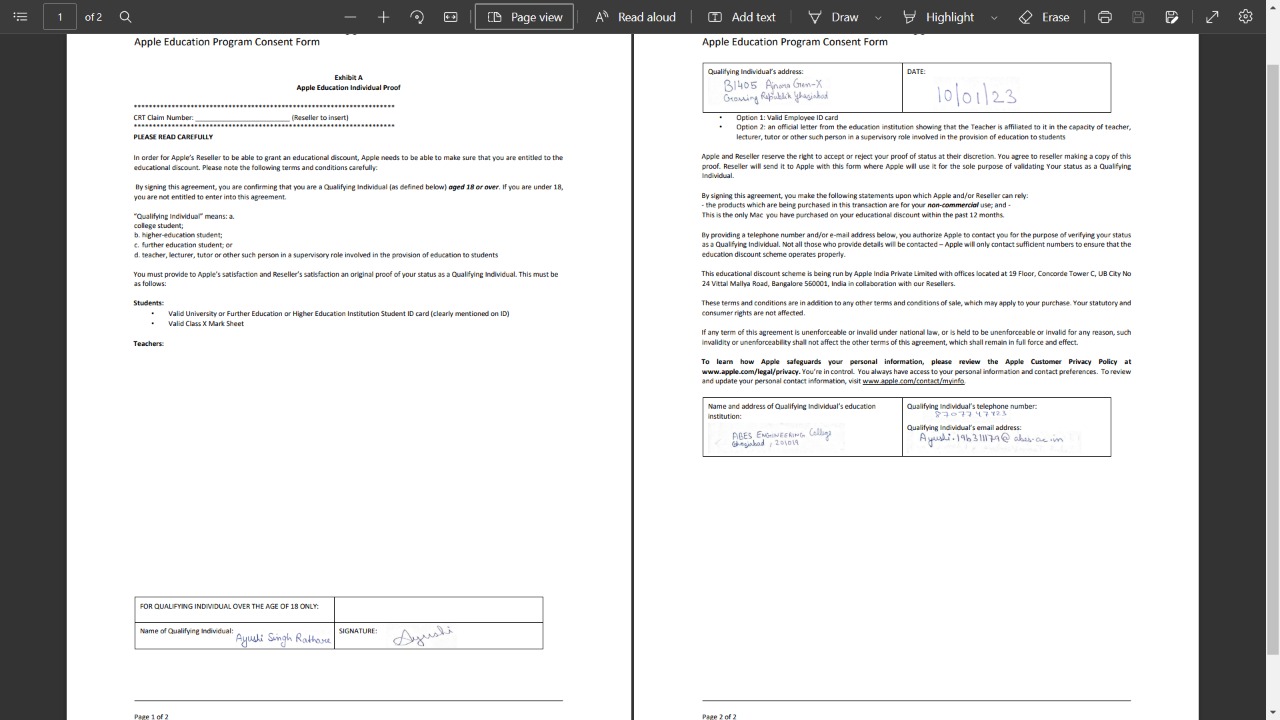Zoom in with the plus button
The image size is (1280, 720).
pos(384,17)
